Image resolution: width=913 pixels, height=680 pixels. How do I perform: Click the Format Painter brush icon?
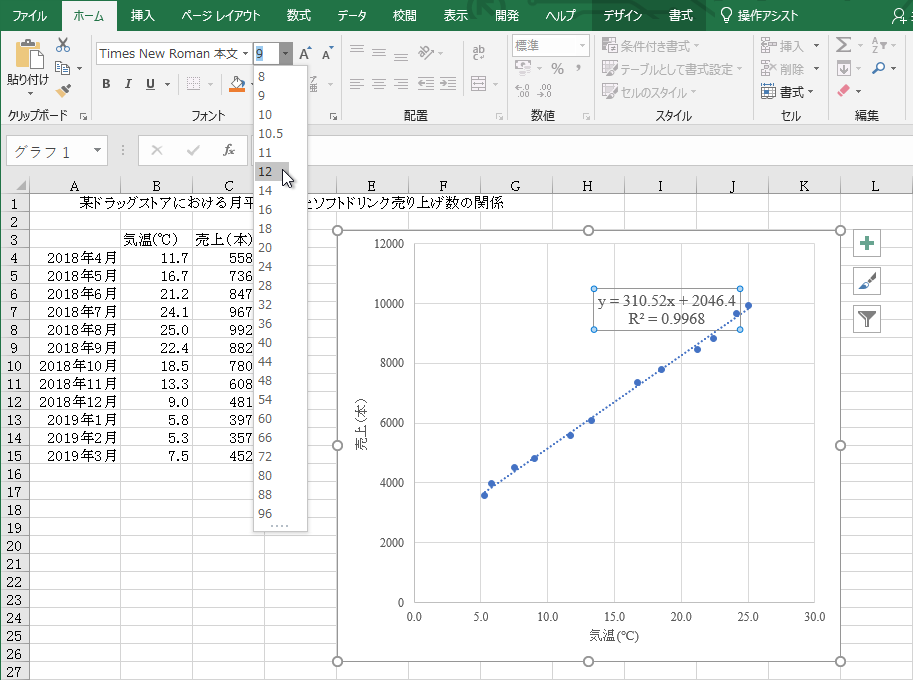63,90
